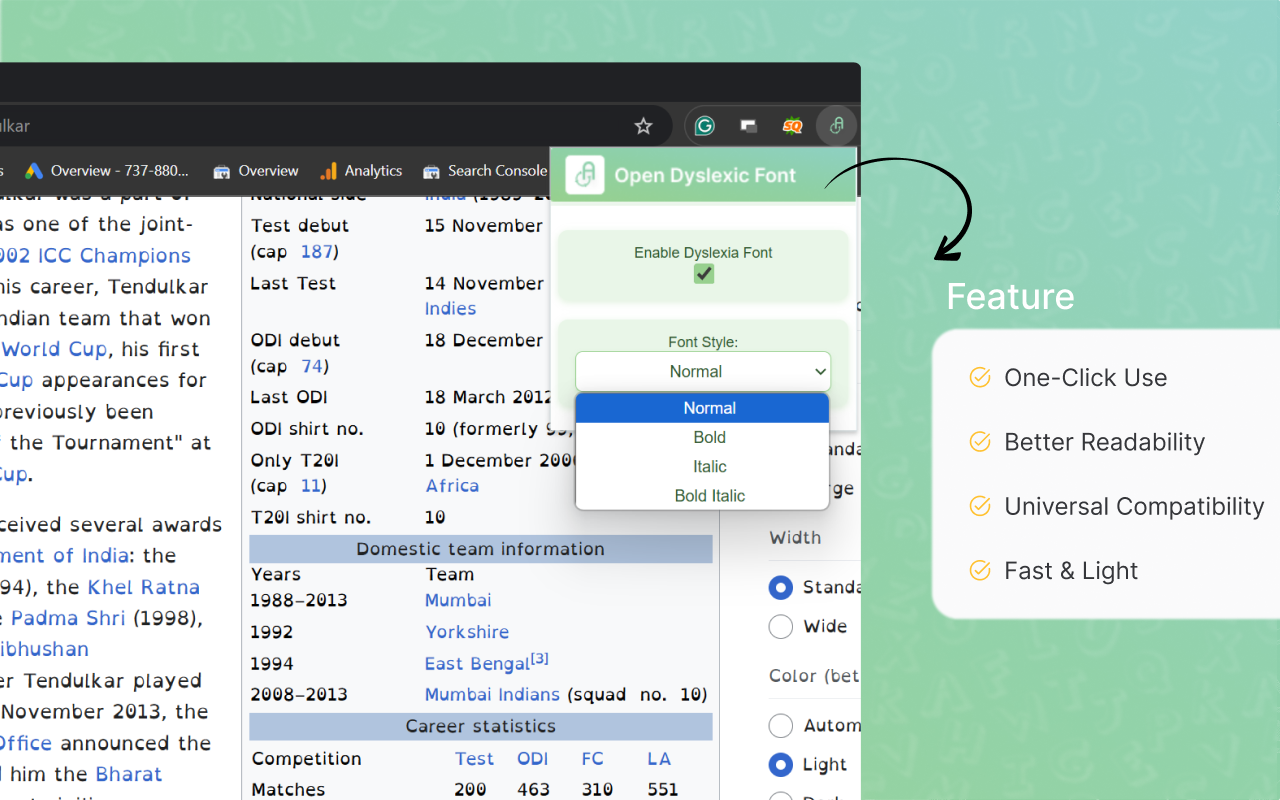Click the Analytics bookmark bar-chart icon

tap(329, 171)
